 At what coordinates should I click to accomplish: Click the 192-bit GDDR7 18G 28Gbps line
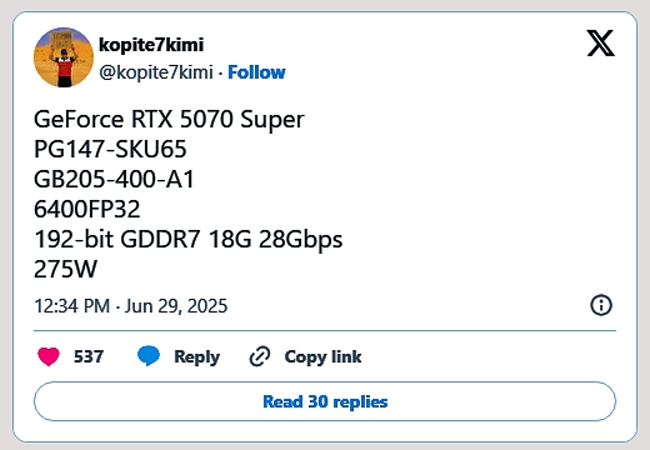click(188, 240)
